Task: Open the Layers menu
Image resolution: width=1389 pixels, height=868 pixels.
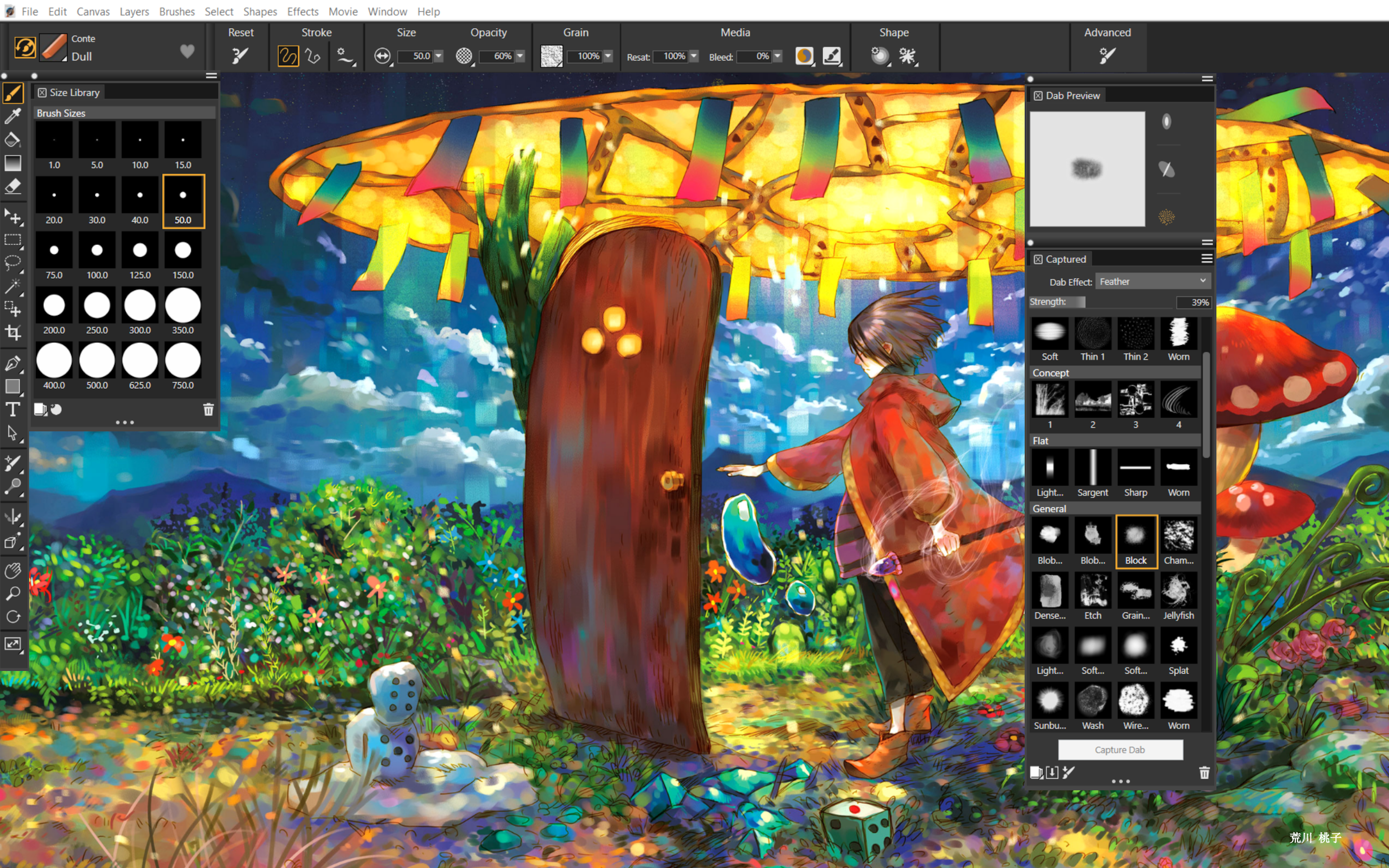Action: (134, 11)
